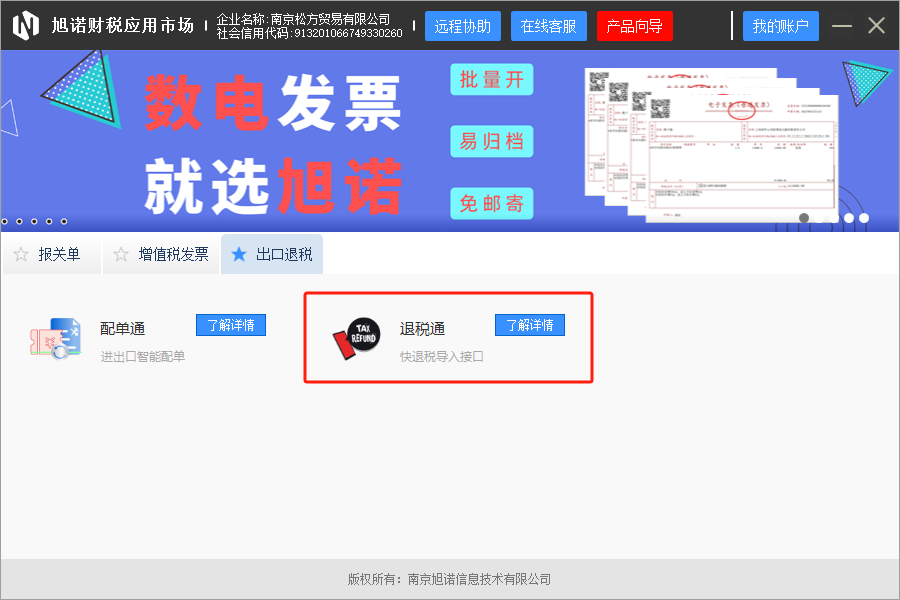Screen dimensions: 900x600
Task: Click the 快退税导入接口 description
Action: point(442,357)
